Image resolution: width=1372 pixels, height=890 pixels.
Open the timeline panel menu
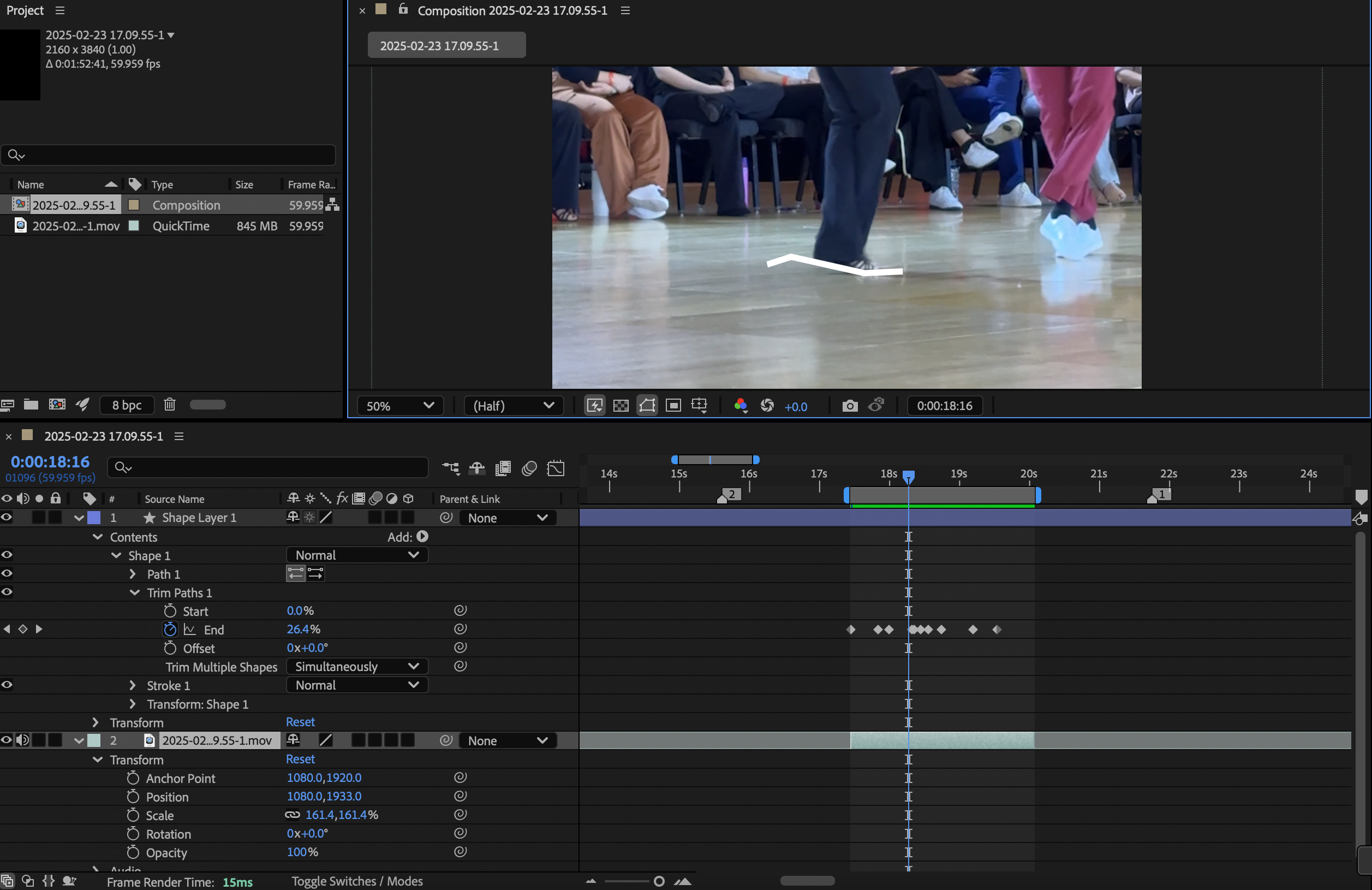178,437
